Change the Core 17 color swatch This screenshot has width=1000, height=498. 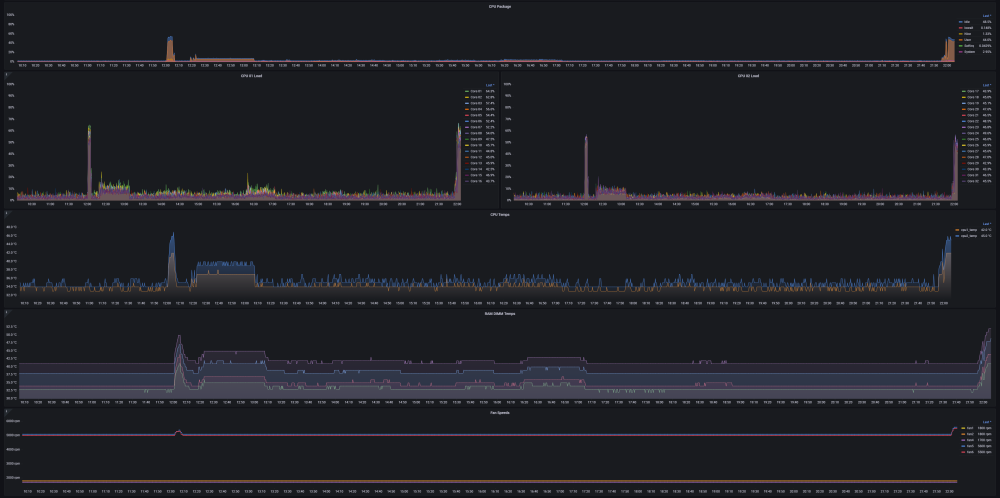[x=964, y=91]
